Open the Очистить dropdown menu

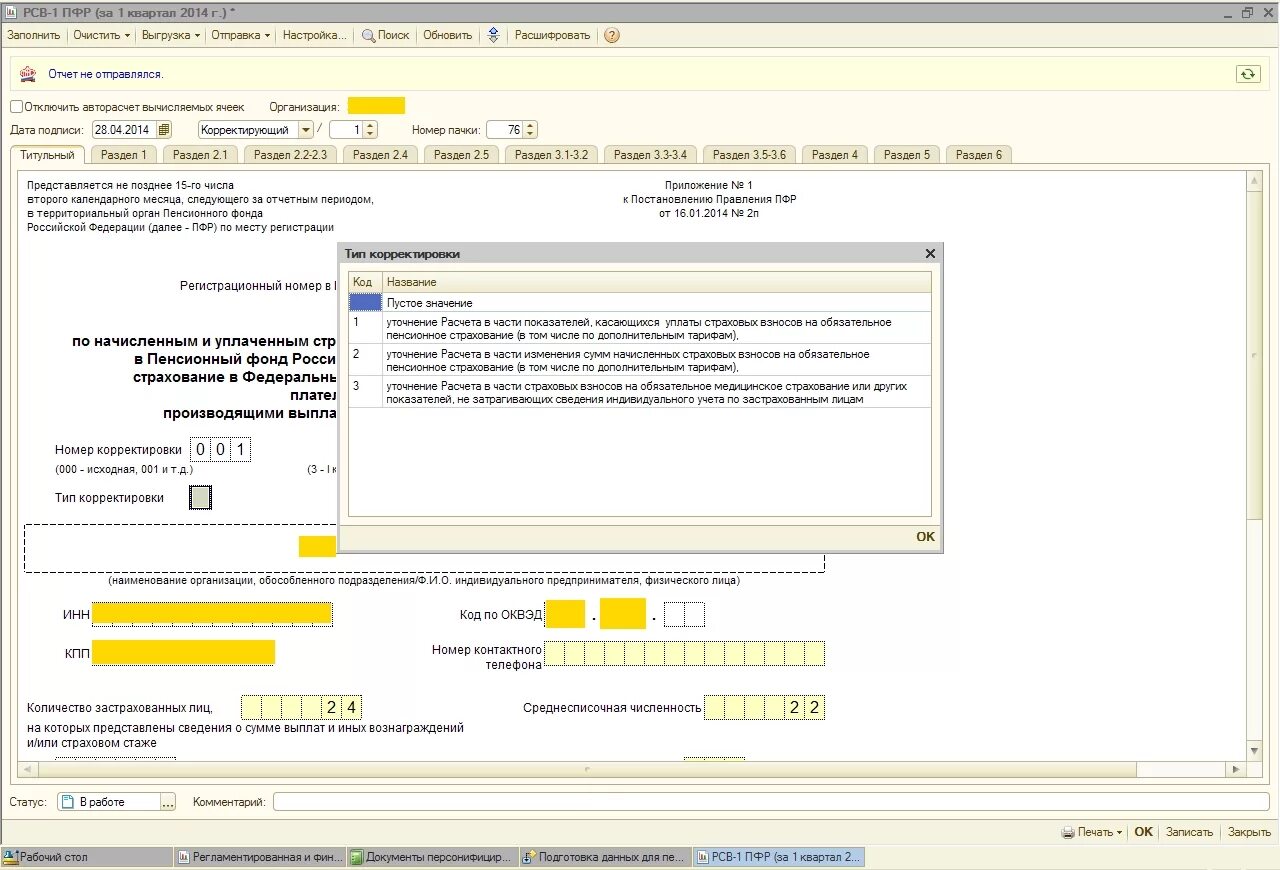pos(102,35)
